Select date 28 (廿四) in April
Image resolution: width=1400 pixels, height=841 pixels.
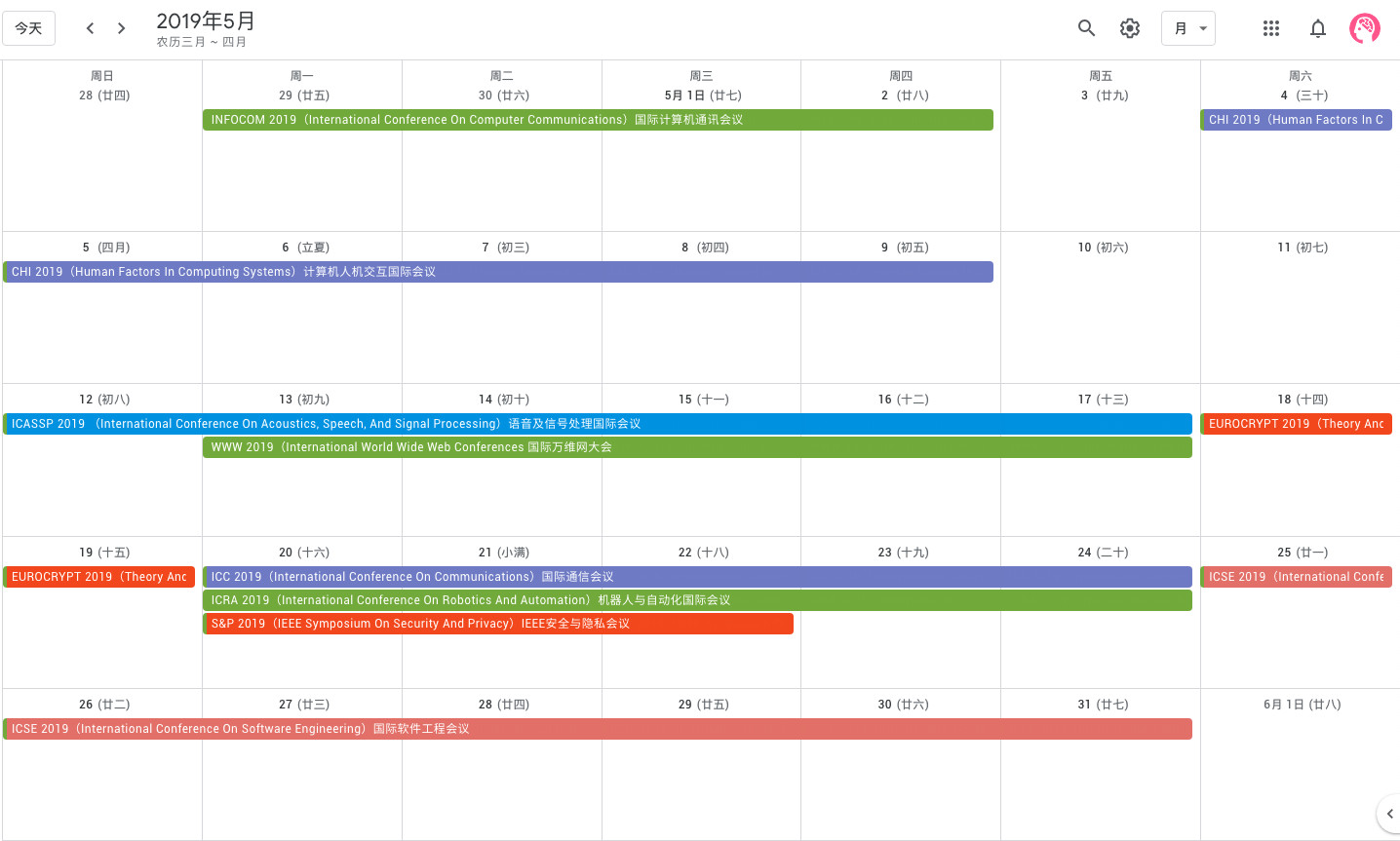pyautogui.click(x=104, y=96)
